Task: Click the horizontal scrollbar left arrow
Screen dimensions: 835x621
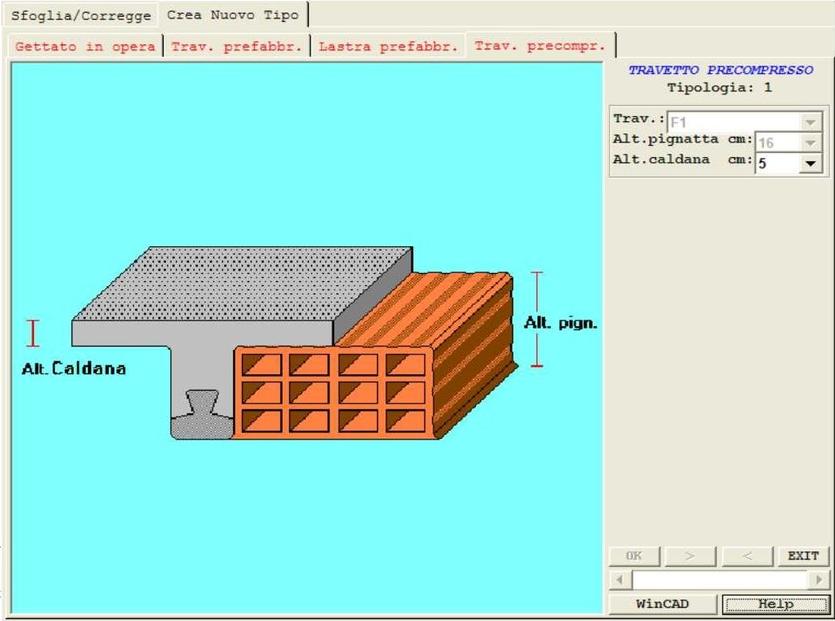Action: tap(619, 580)
